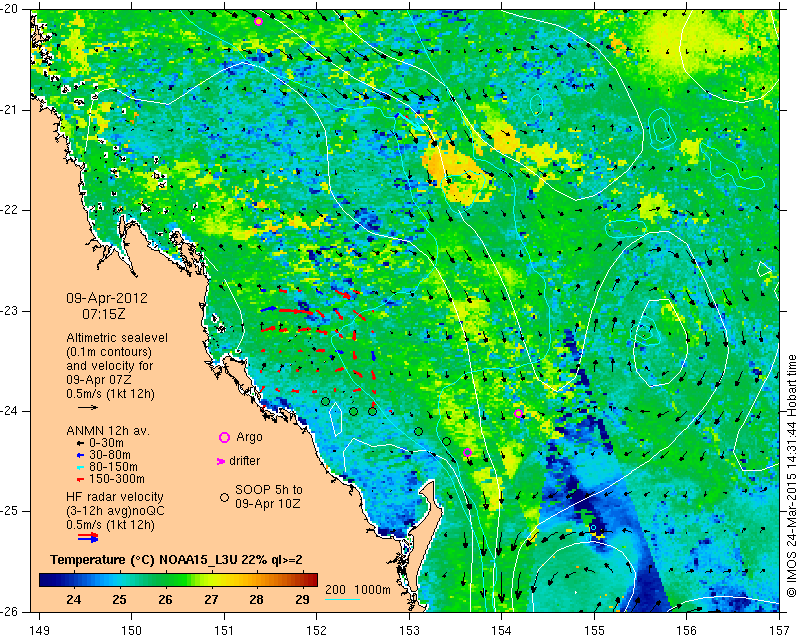Click the 'Altimetric sealevel' legend text
The height and width of the screenshot is (640, 800).
pyautogui.click(x=117, y=338)
